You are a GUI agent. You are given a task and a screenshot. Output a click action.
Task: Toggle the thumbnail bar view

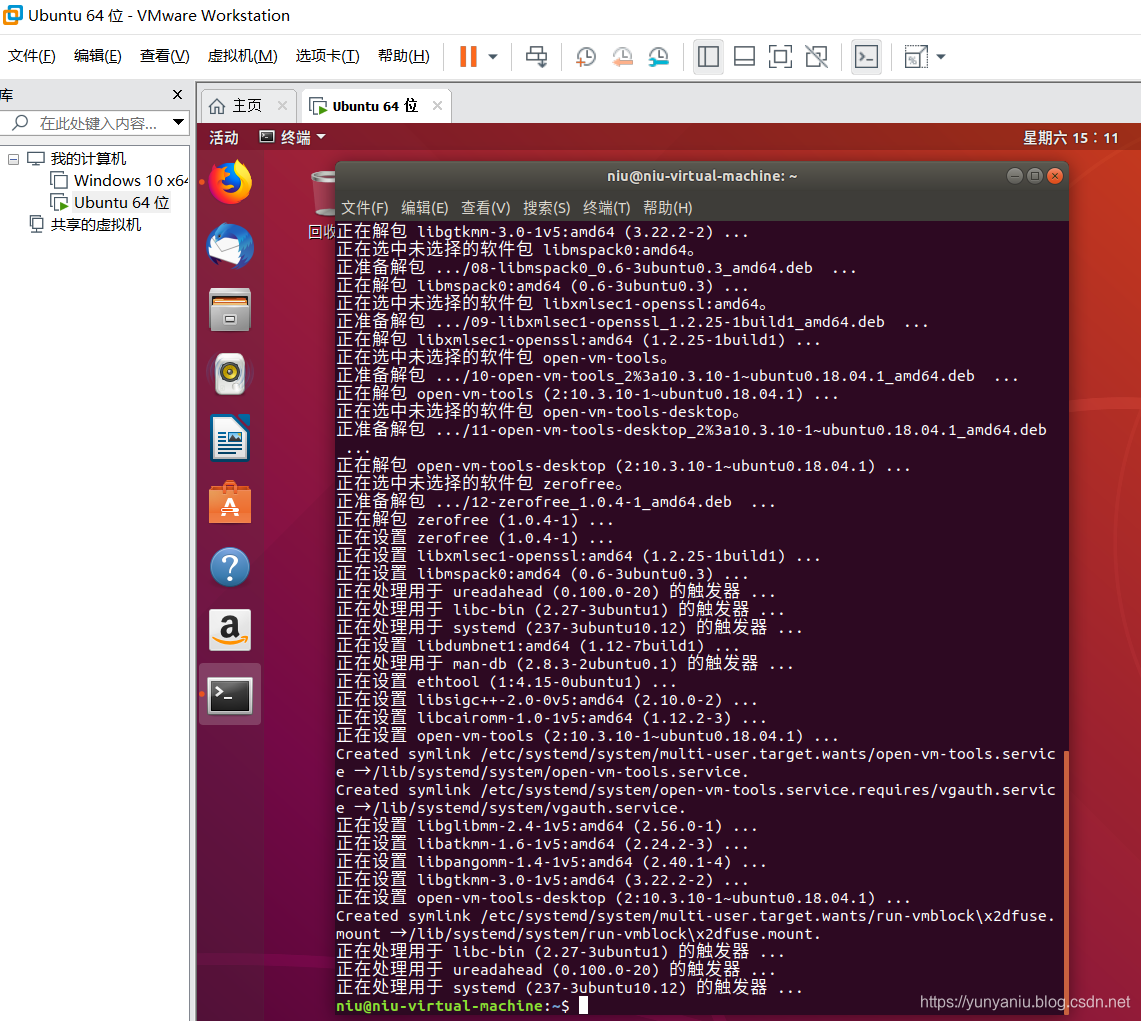tap(744, 57)
